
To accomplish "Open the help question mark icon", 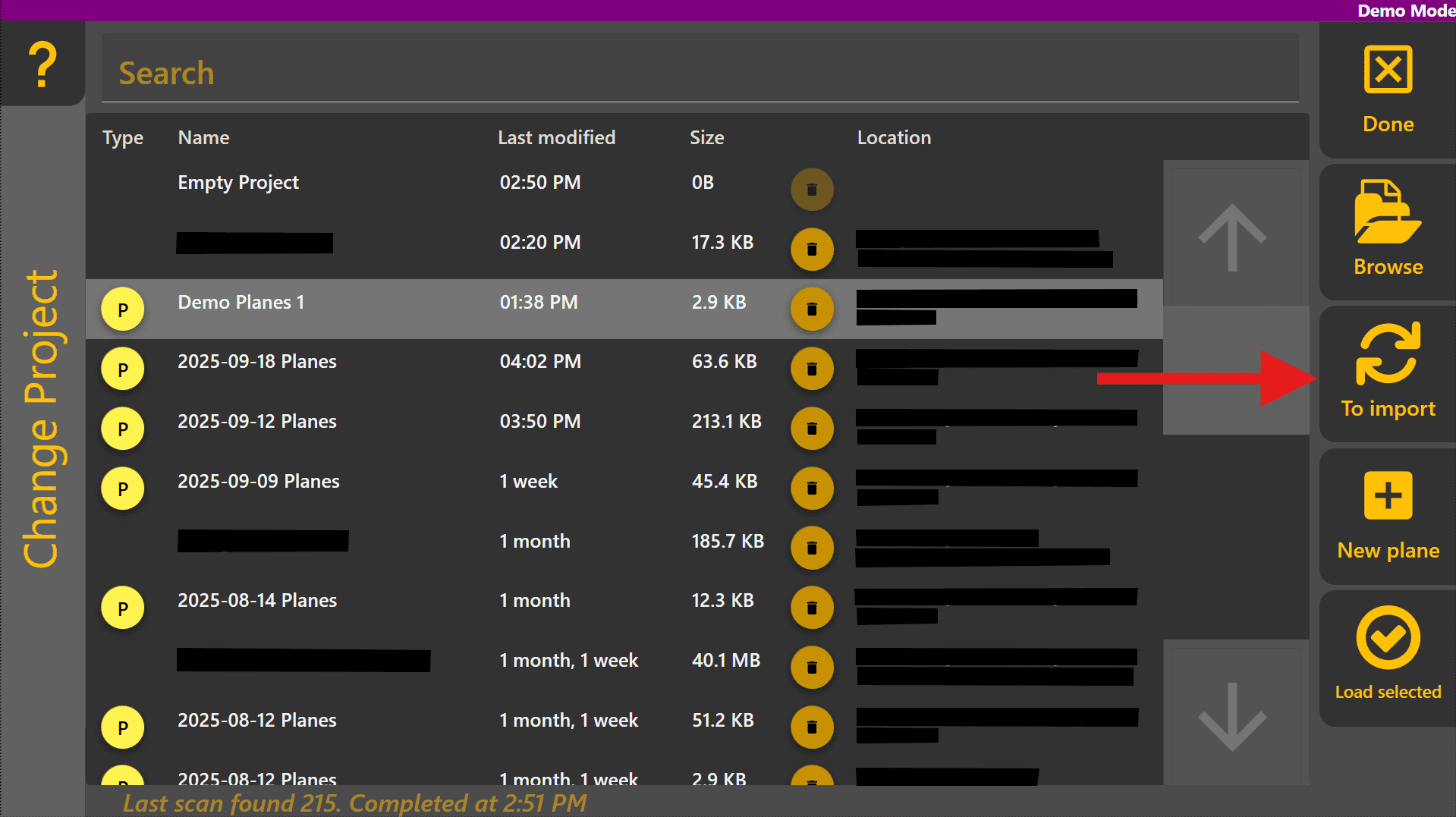I will pos(42,64).
